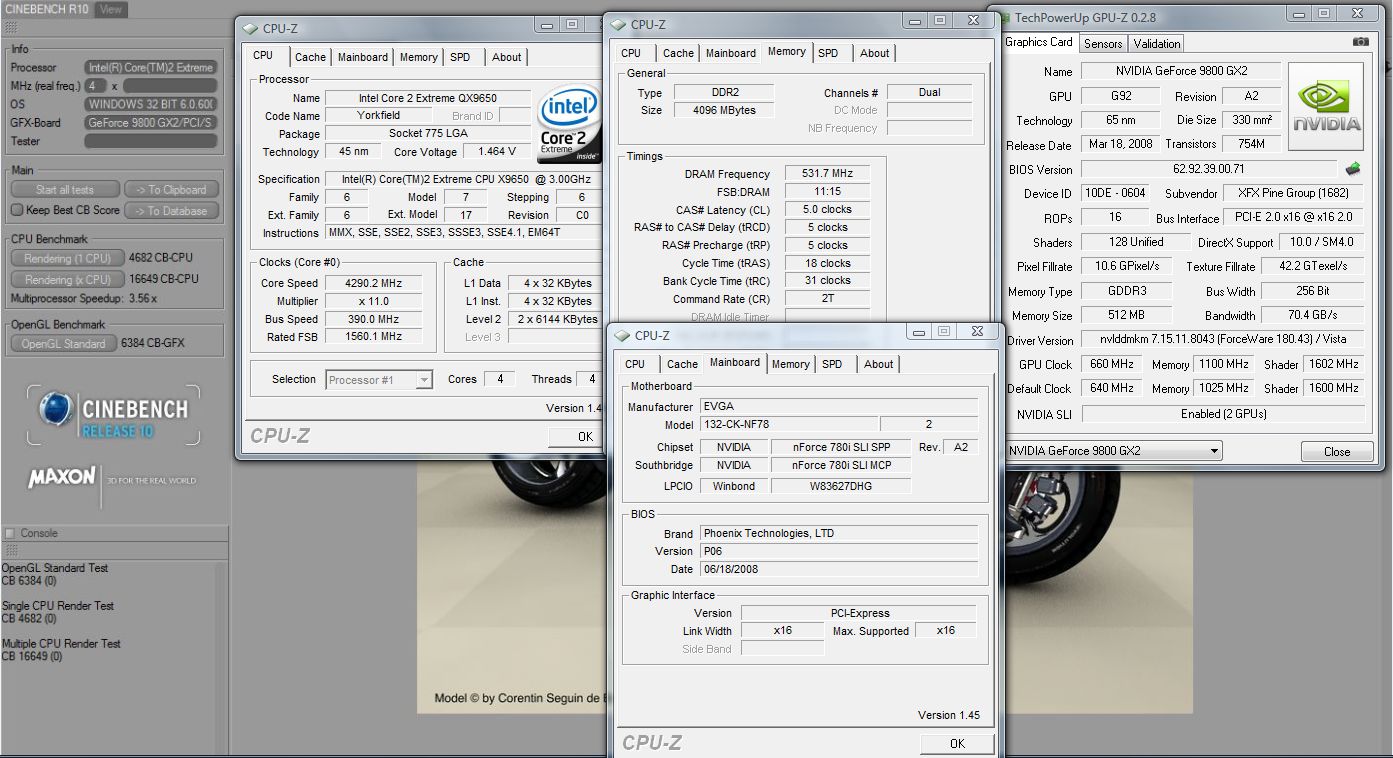The height and width of the screenshot is (758, 1393).
Task: Open SPD tab in CPU-Z Memory window
Action: (x=828, y=53)
